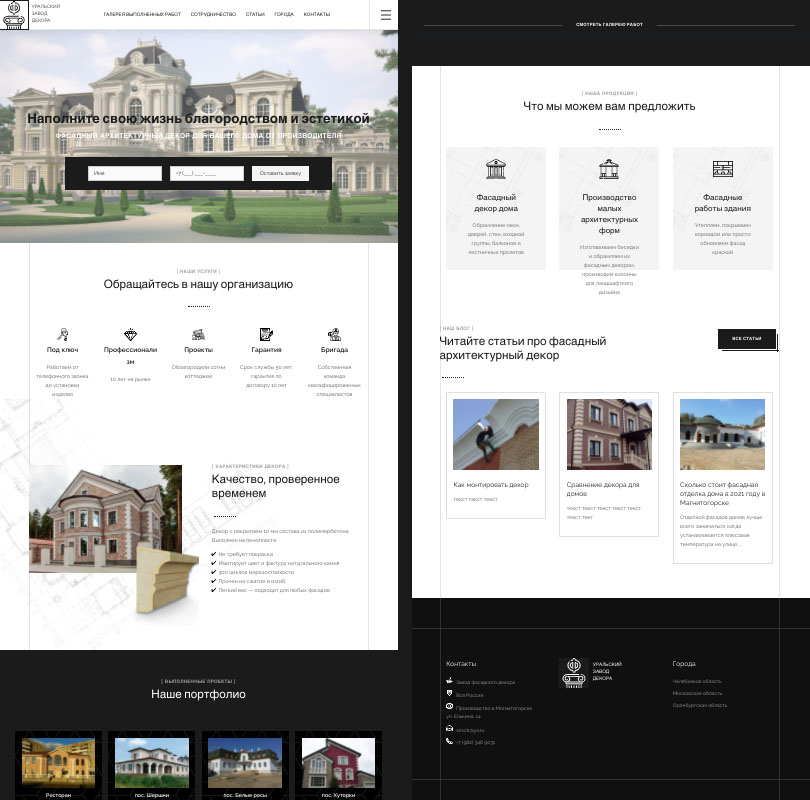Open the пос. Шершни portfolio thumbnail

[152, 765]
